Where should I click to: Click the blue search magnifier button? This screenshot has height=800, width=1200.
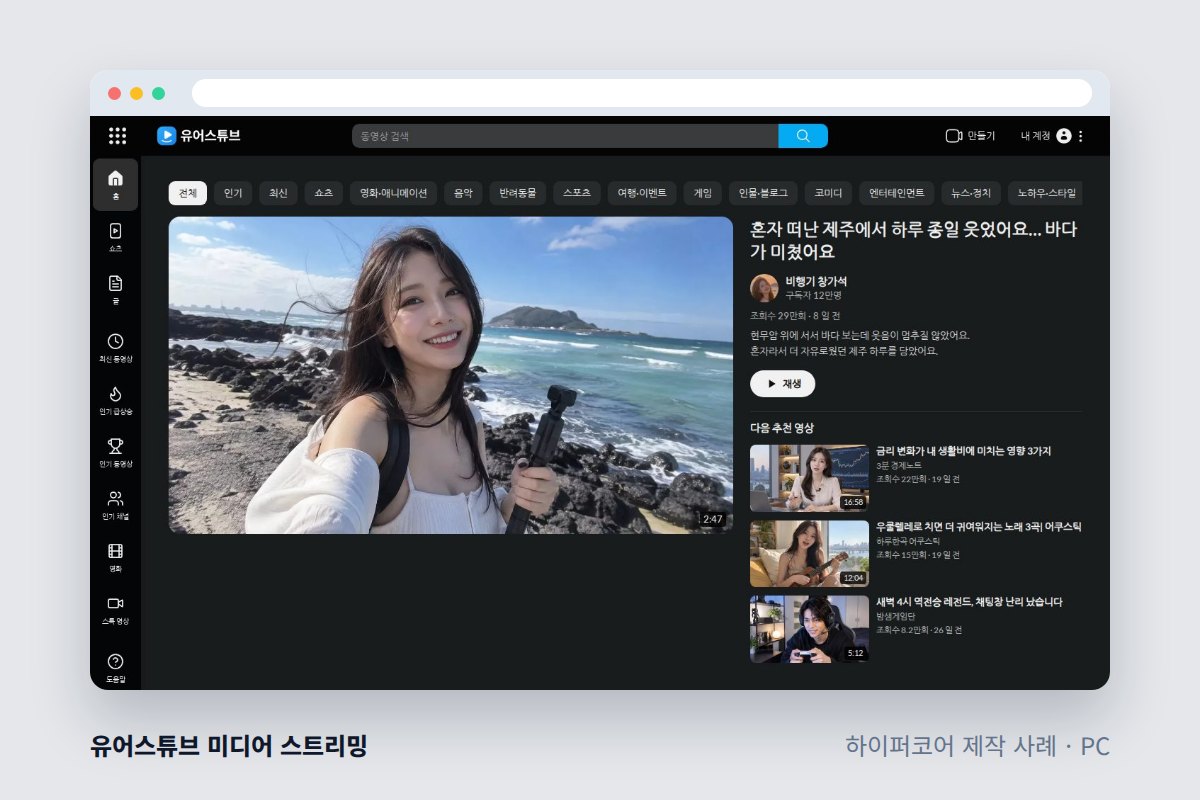[x=803, y=136]
